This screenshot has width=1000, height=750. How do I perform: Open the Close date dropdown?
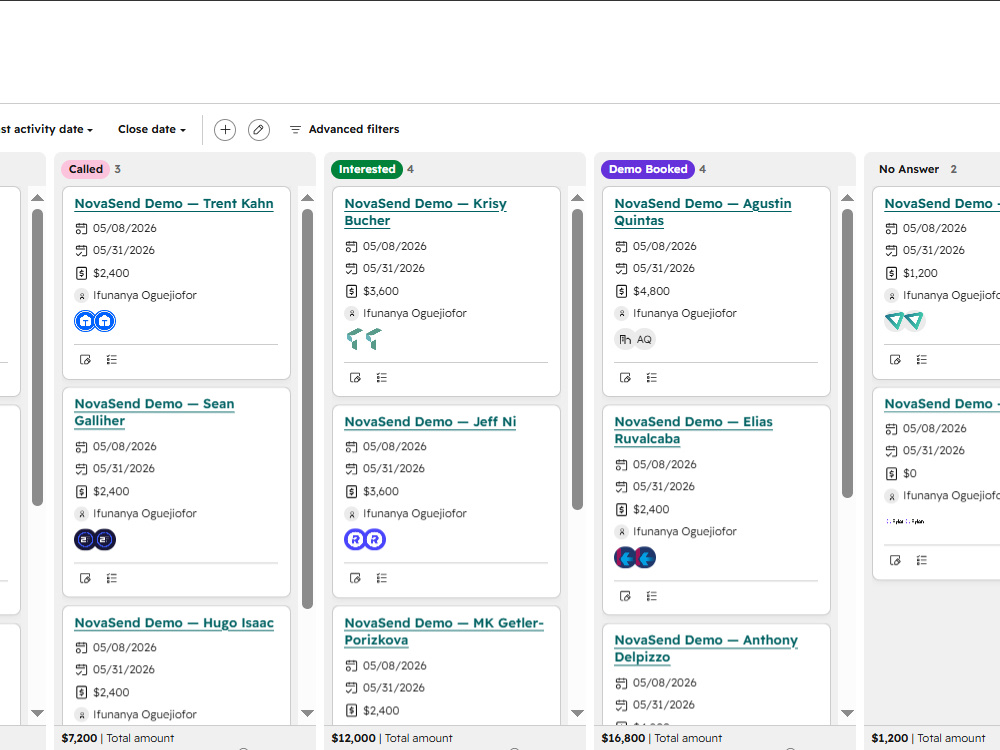tap(152, 129)
